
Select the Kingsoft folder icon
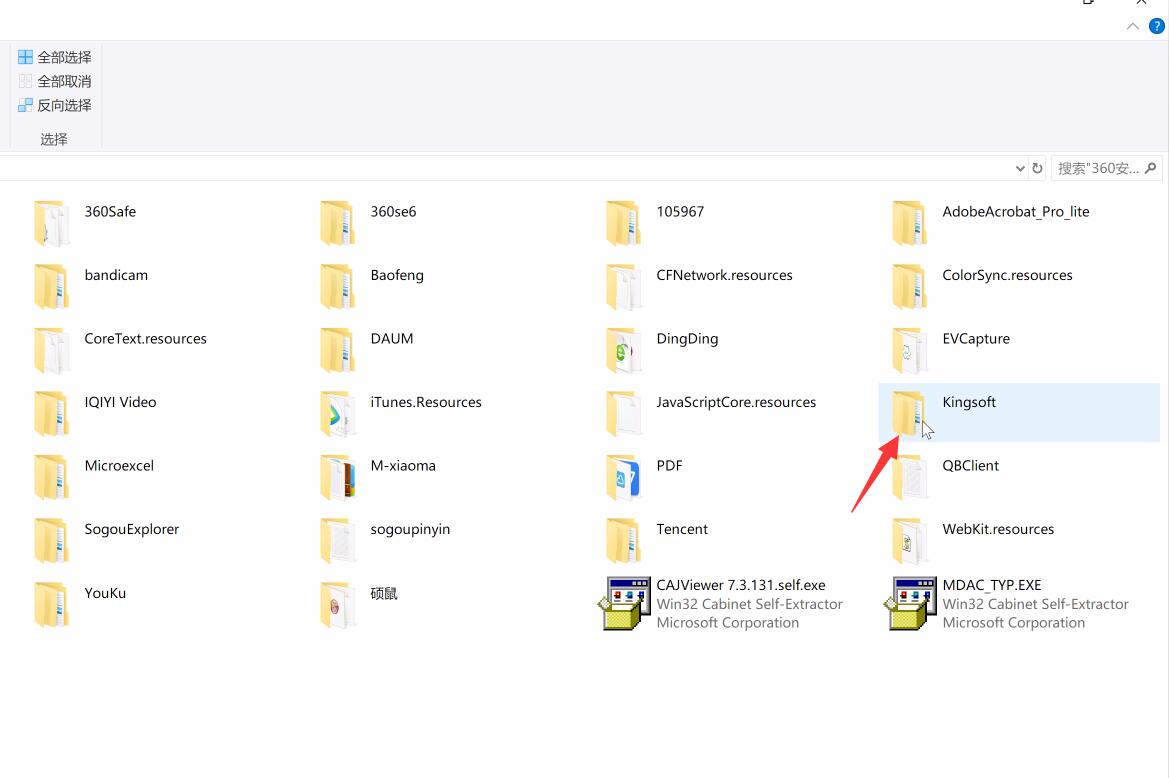coord(910,413)
